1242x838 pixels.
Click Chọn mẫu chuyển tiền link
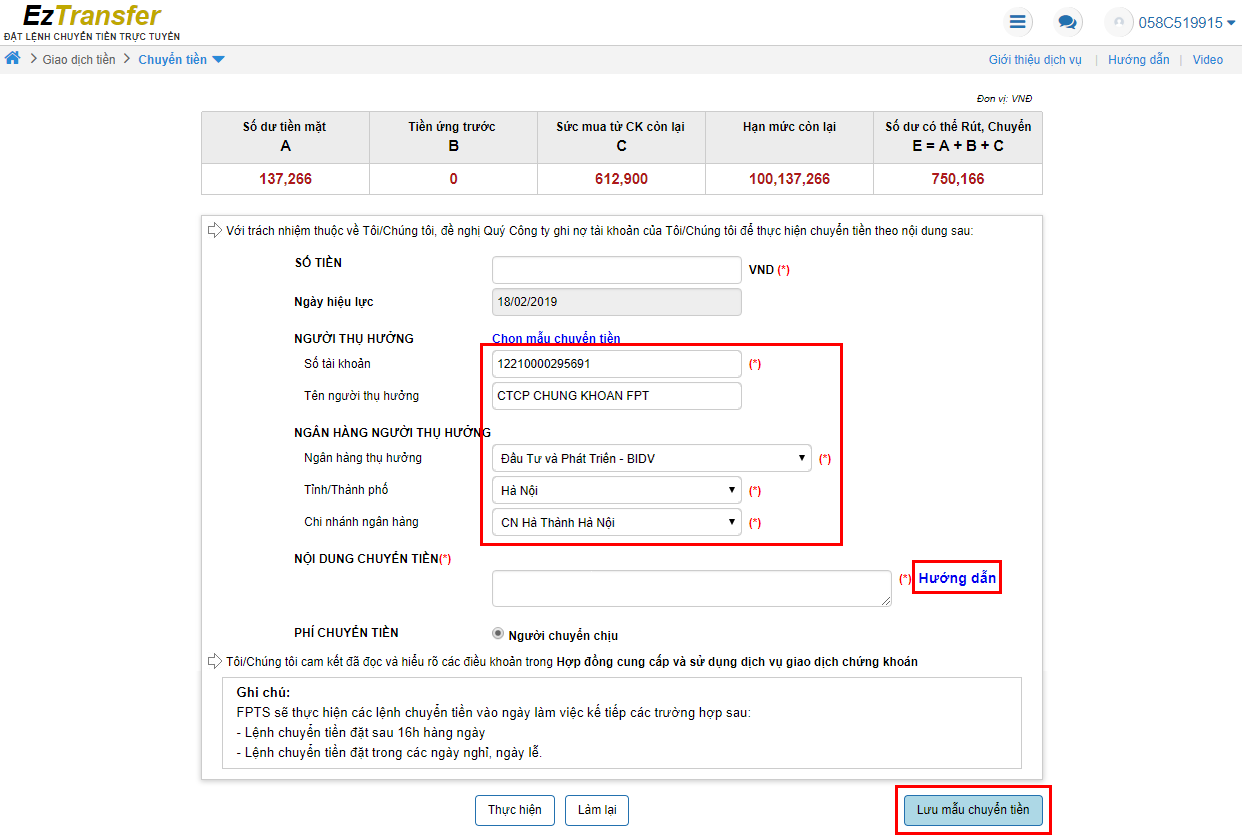point(556,339)
